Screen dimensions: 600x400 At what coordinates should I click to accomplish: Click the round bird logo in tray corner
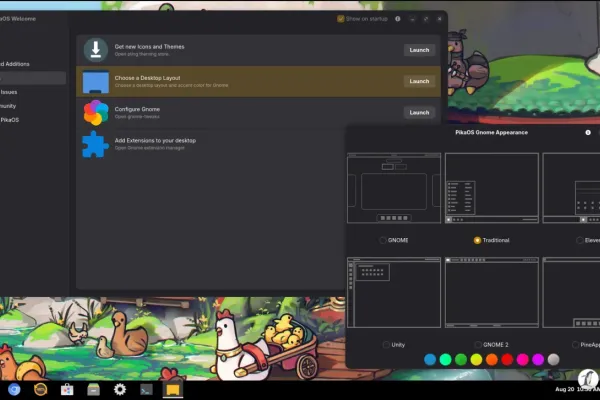(588, 379)
